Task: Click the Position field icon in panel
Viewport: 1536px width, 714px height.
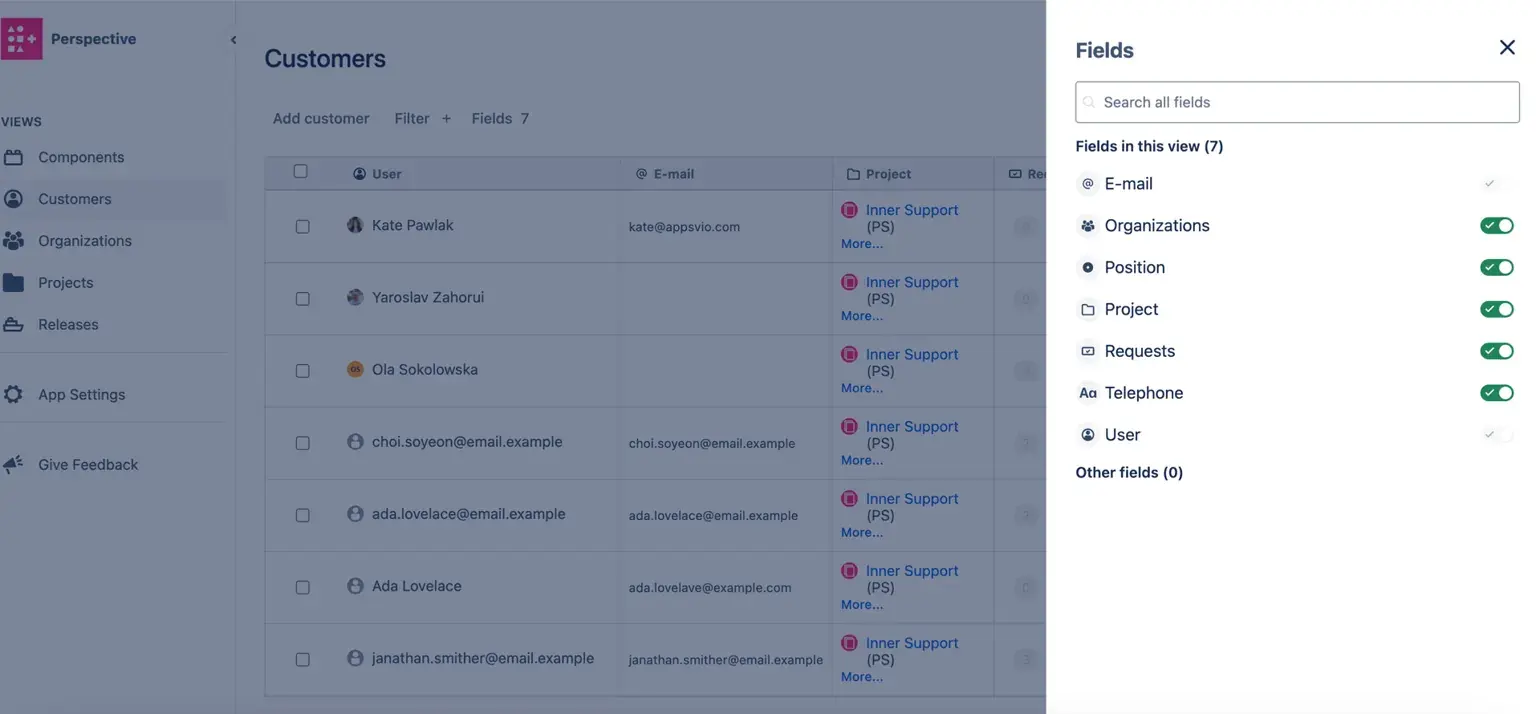Action: click(x=1088, y=268)
